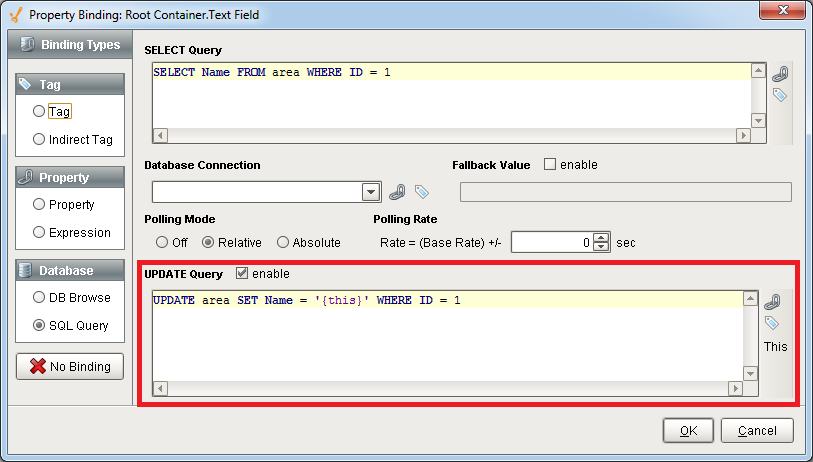Click the Cancel button
The image size is (813, 462).
click(757, 431)
